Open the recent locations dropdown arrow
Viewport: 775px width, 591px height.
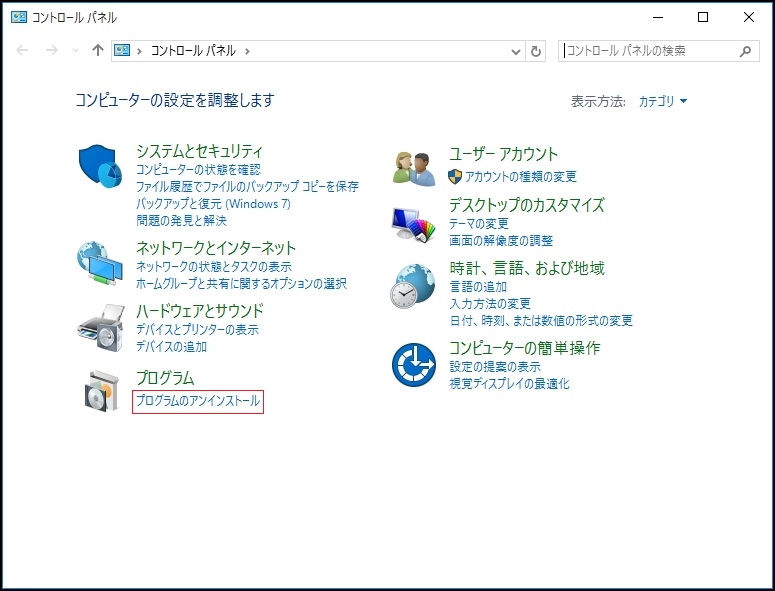point(76,50)
